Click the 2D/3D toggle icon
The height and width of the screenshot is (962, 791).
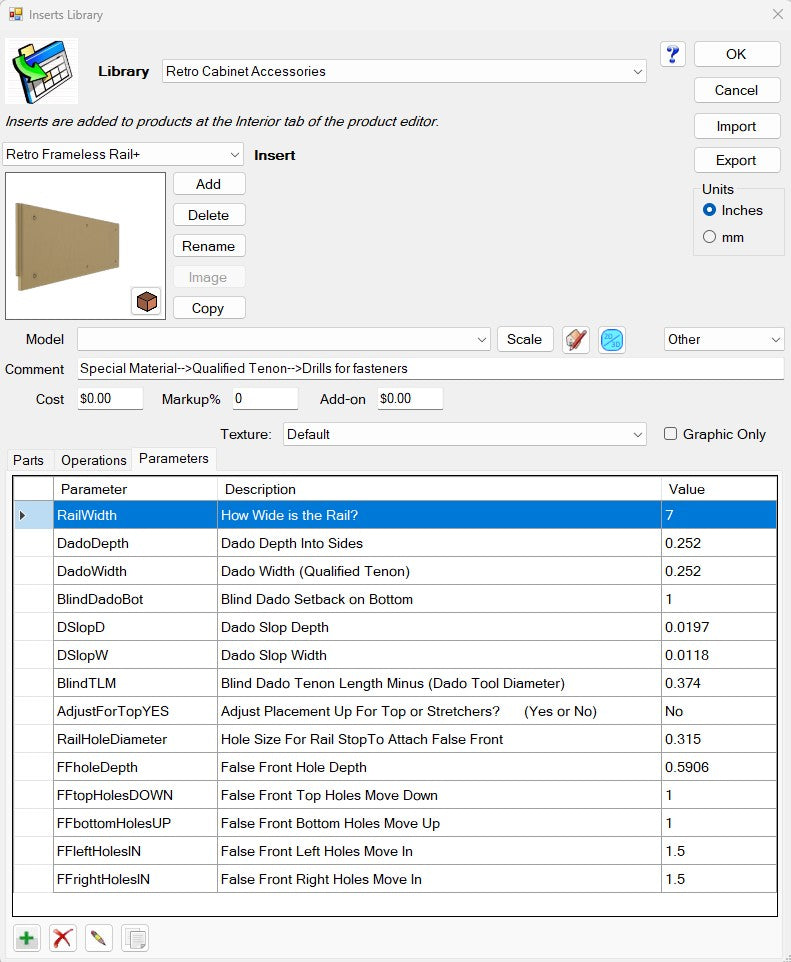point(612,340)
